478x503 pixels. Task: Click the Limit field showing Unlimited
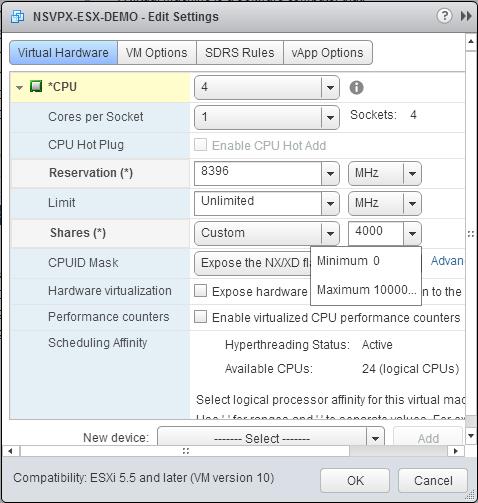[258, 203]
